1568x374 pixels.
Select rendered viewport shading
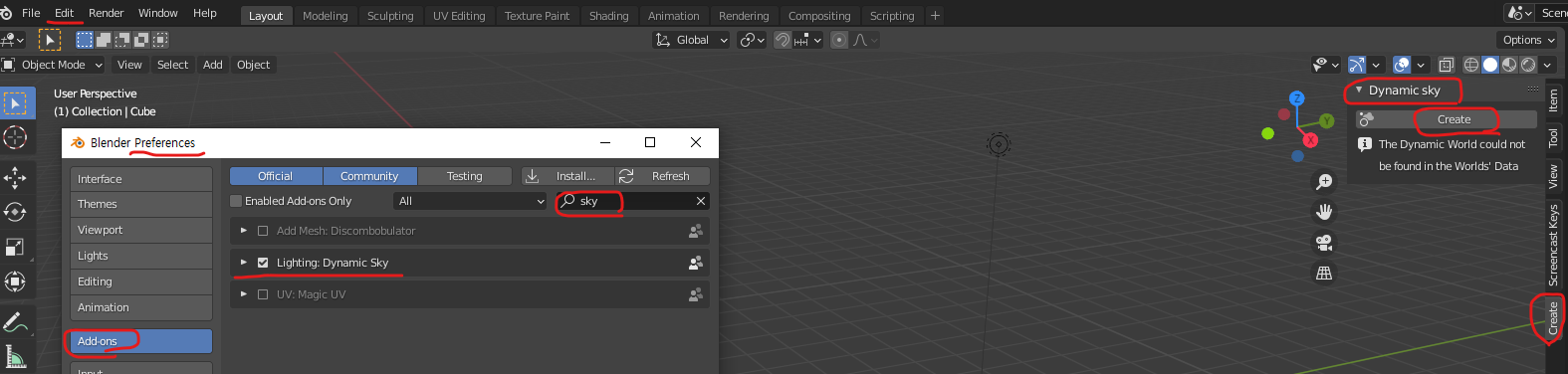1528,65
